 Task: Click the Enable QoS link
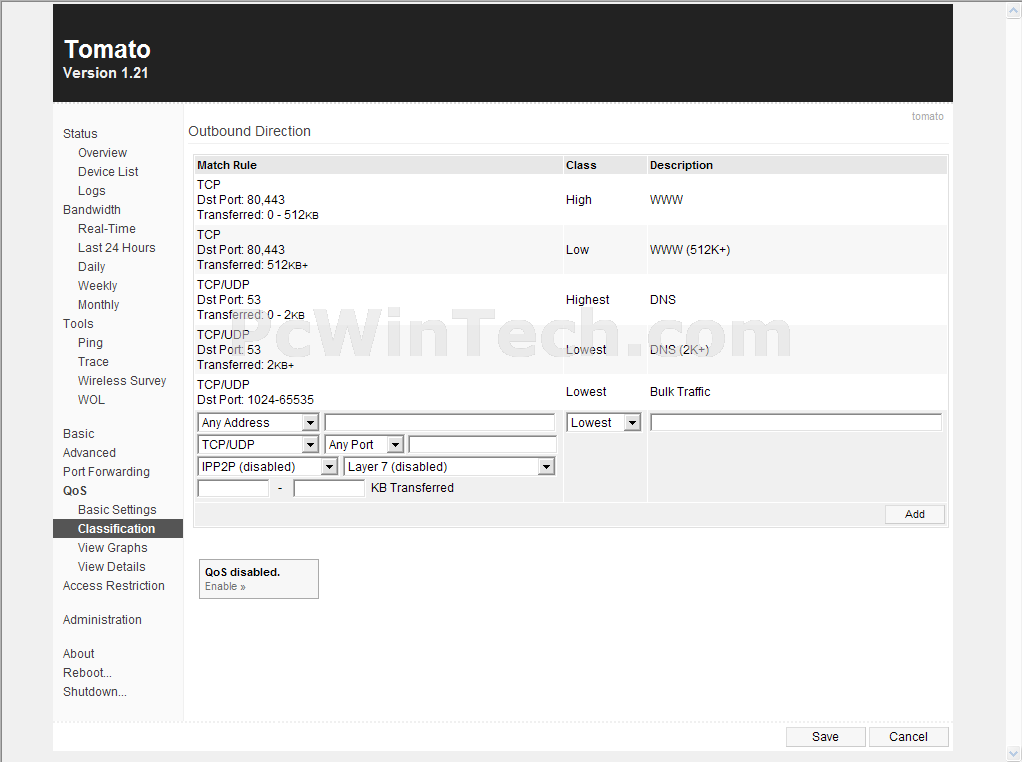225,587
